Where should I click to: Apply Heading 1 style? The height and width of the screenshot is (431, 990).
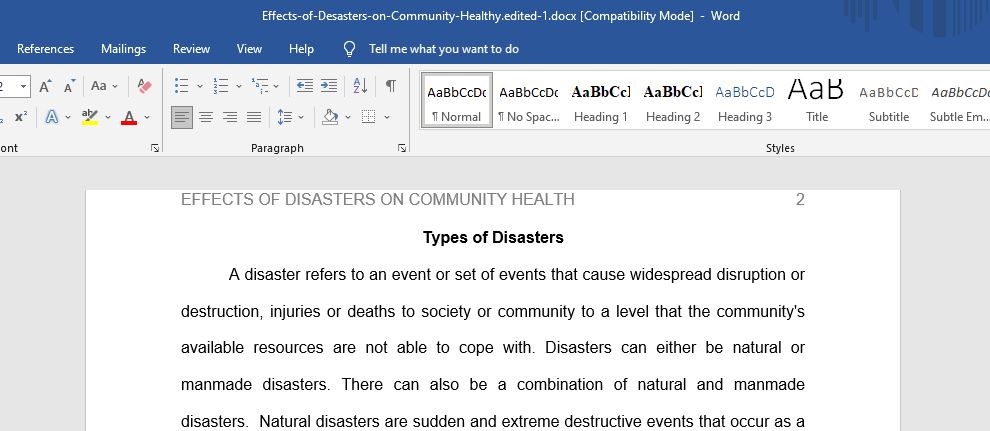tap(600, 100)
